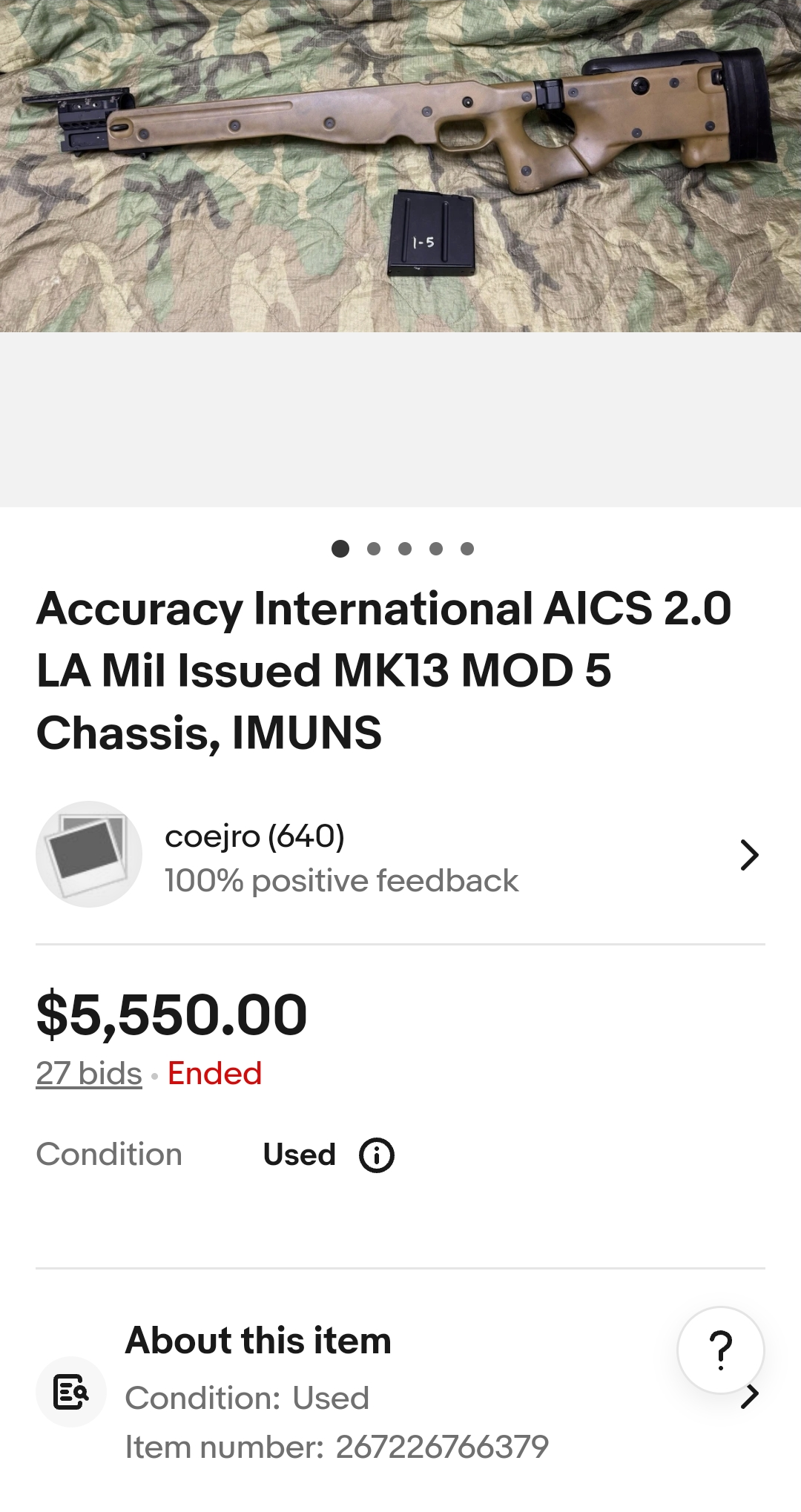Tap the 100% positive feedback text
801x1512 pixels.
(341, 881)
